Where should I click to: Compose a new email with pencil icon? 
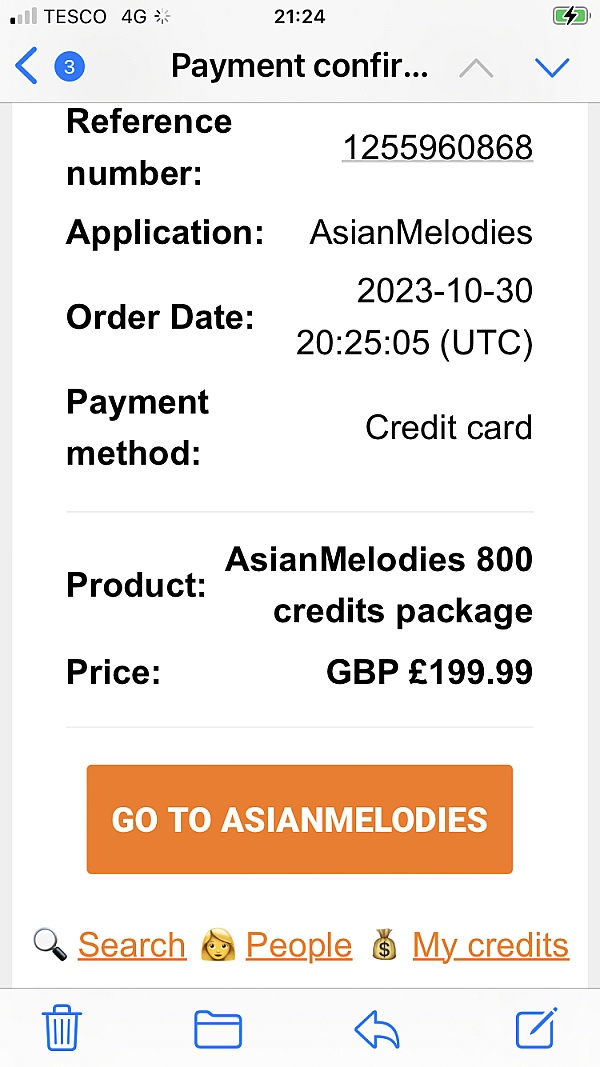point(535,1028)
